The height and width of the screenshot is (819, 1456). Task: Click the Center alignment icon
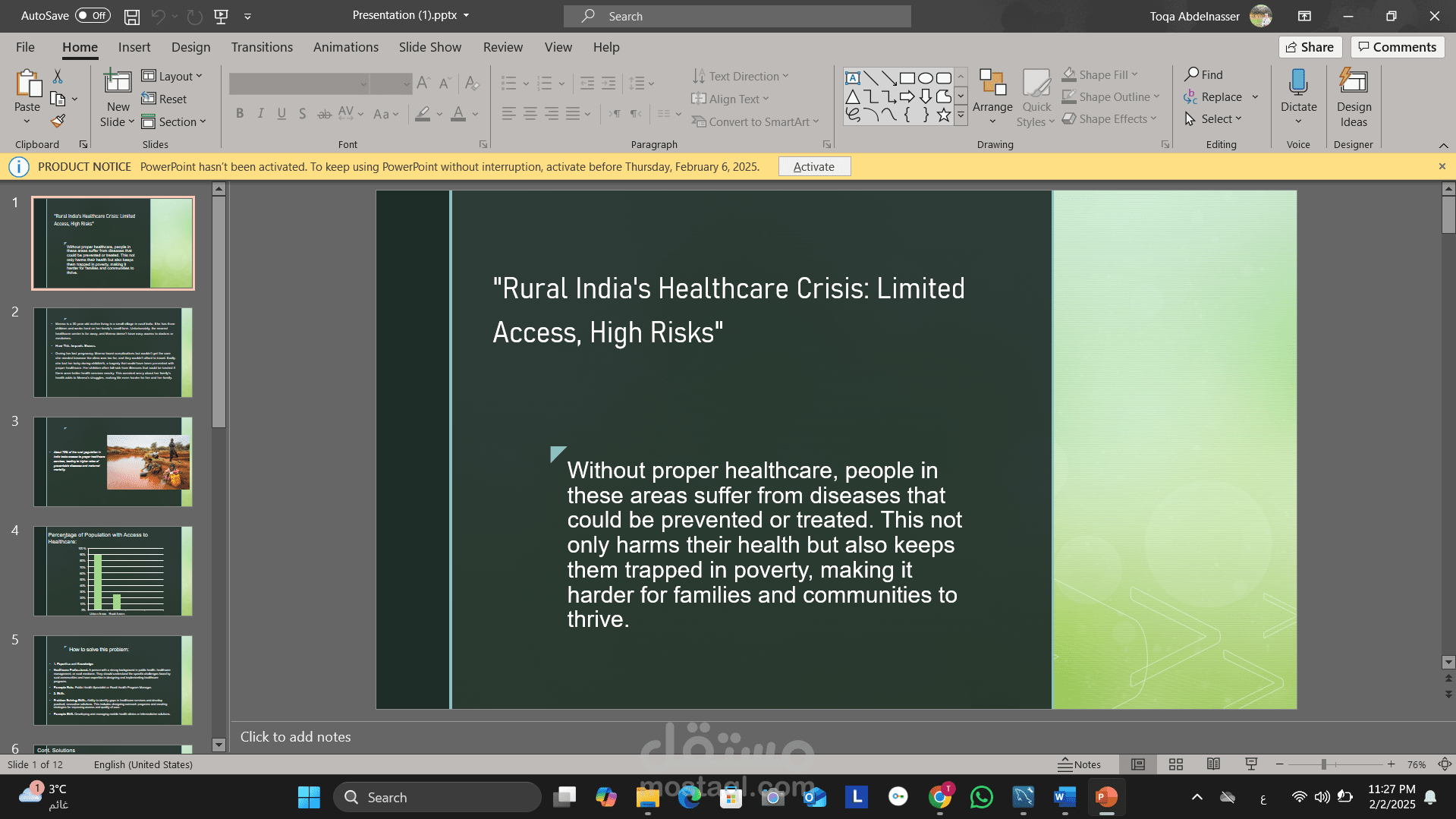pos(530,114)
